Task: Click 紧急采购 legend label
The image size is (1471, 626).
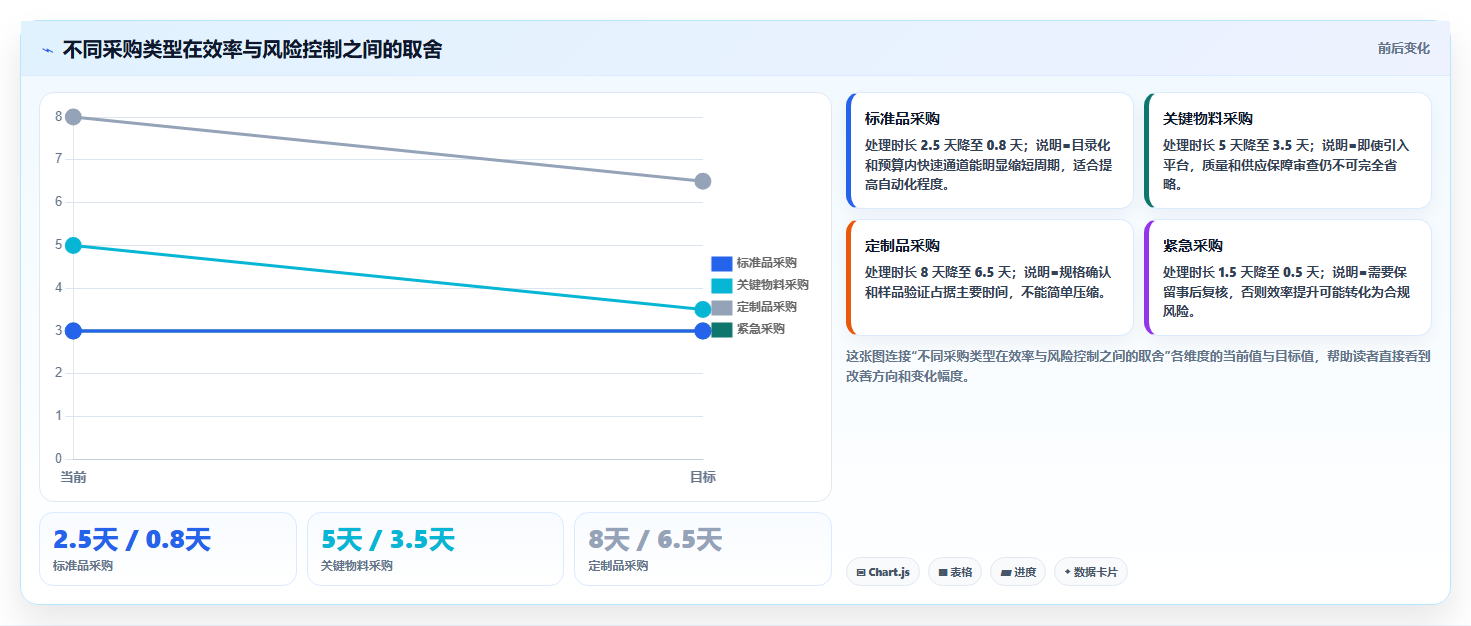Action: [x=761, y=329]
